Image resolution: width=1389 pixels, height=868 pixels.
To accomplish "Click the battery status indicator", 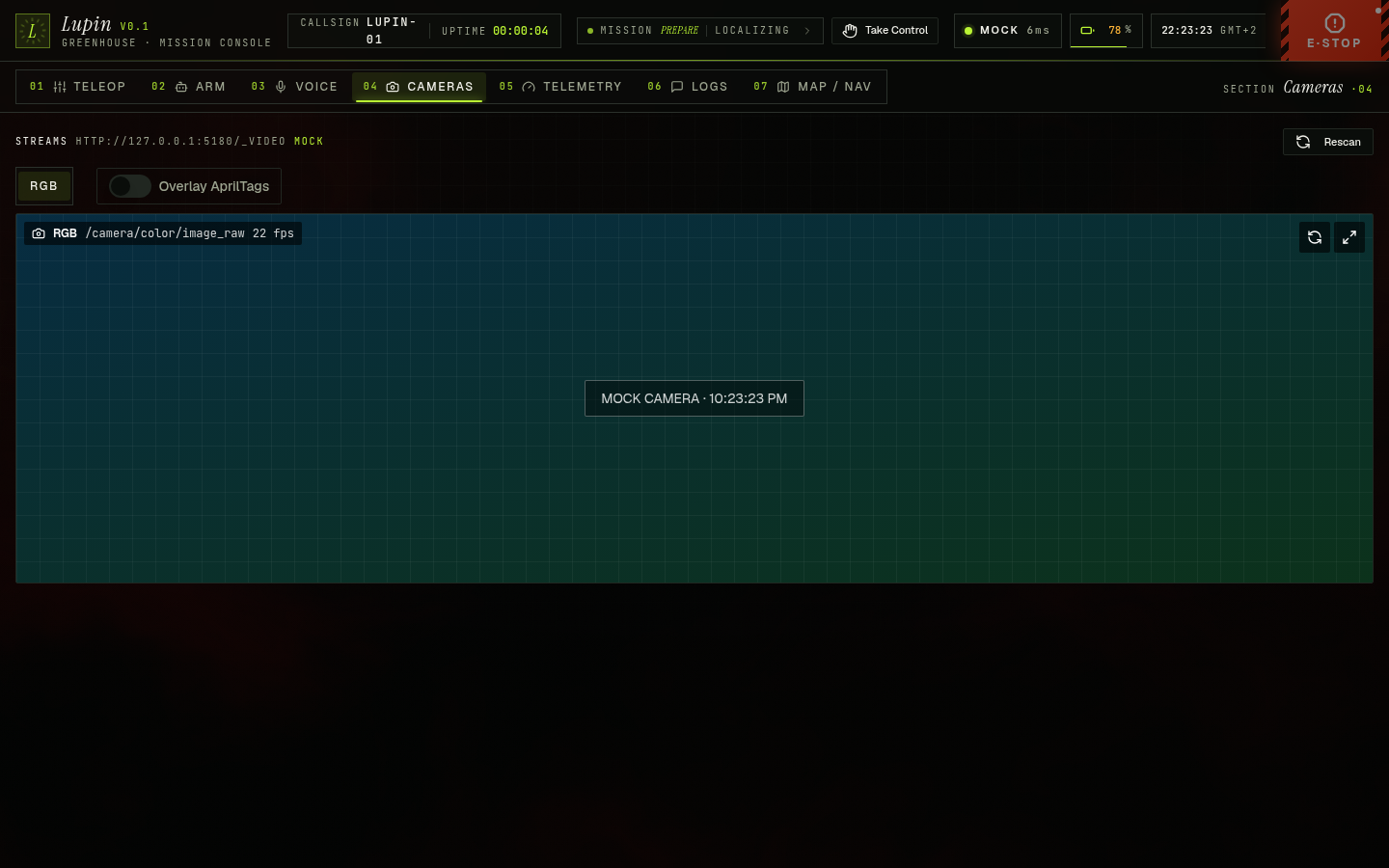I will 1106,31.
